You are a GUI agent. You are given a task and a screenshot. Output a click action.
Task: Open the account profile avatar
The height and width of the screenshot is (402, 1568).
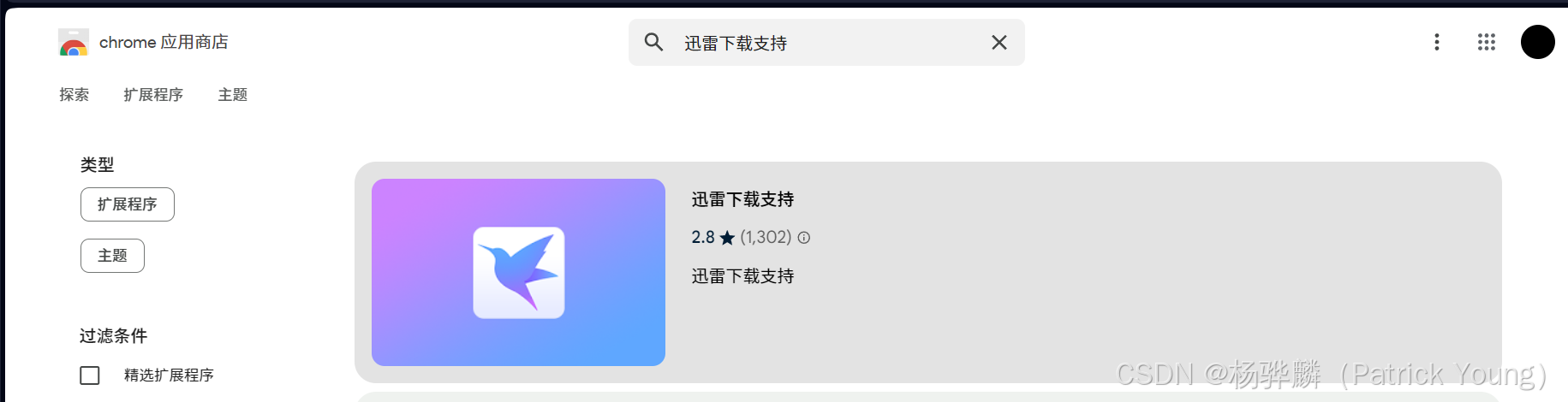click(x=1538, y=42)
